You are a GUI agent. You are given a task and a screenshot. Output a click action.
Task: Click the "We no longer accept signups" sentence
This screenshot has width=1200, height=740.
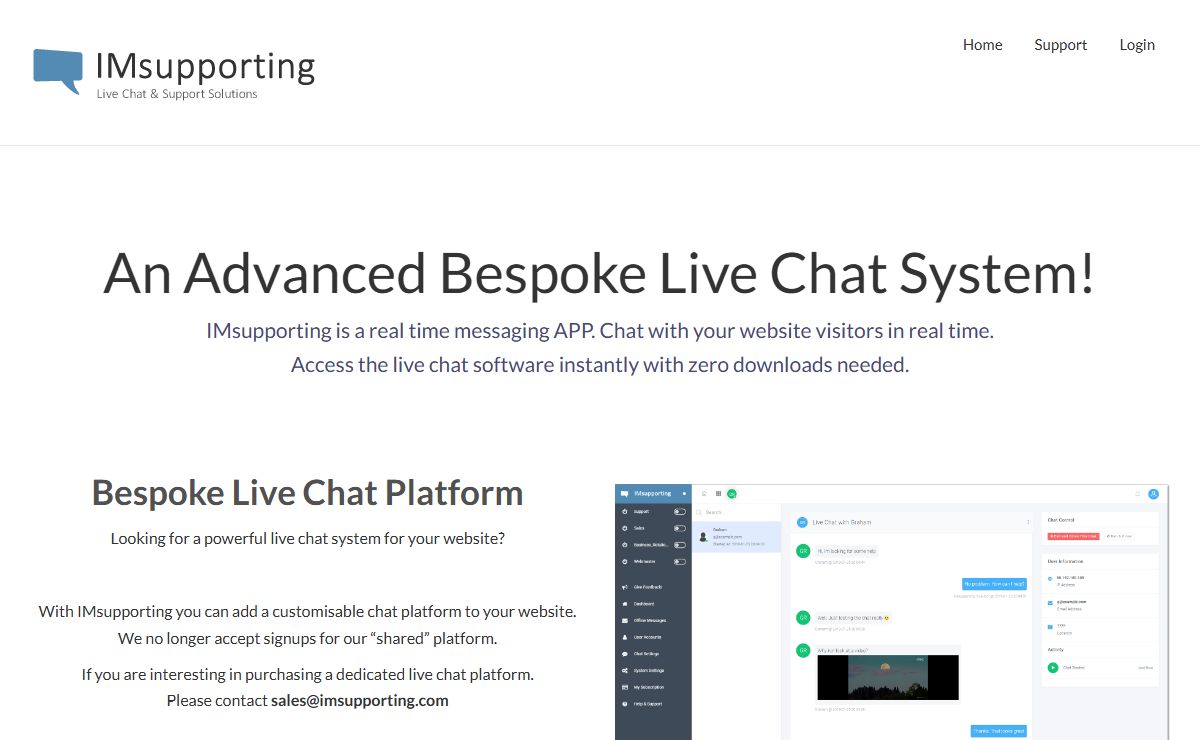coord(308,638)
